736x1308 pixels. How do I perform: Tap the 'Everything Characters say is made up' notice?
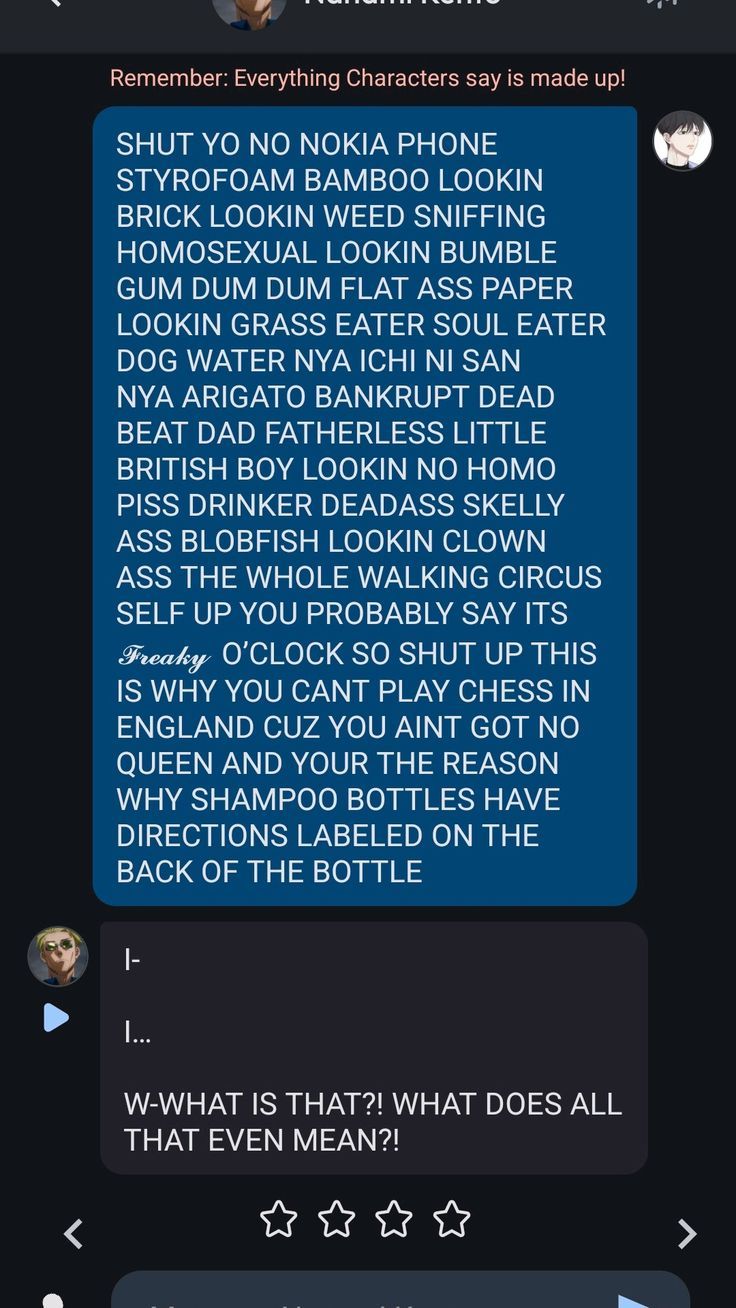(367, 78)
